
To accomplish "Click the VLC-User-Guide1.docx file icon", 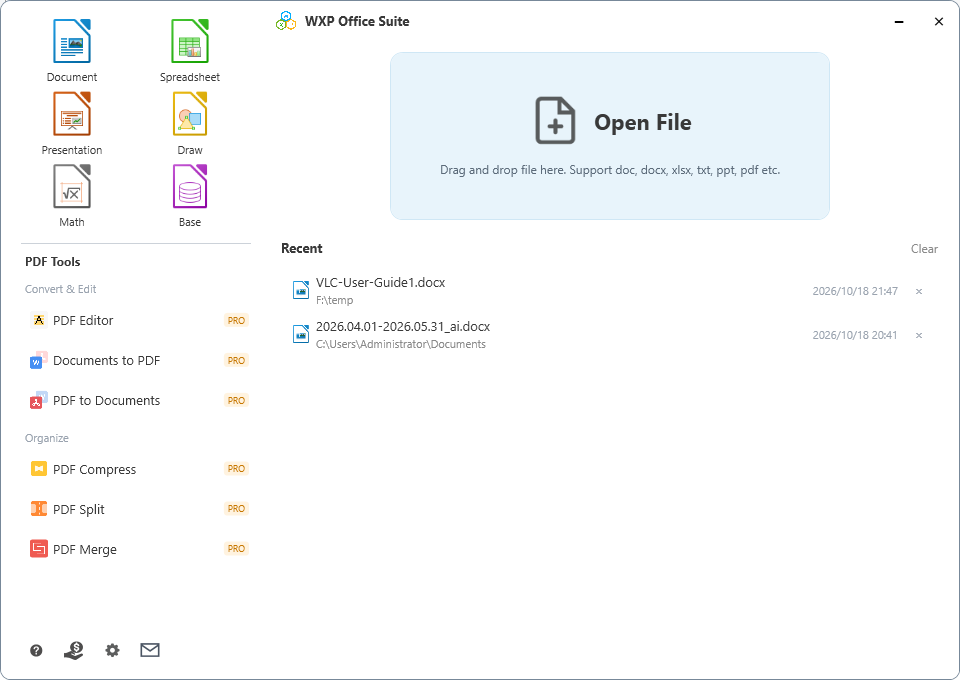I will pyautogui.click(x=301, y=290).
